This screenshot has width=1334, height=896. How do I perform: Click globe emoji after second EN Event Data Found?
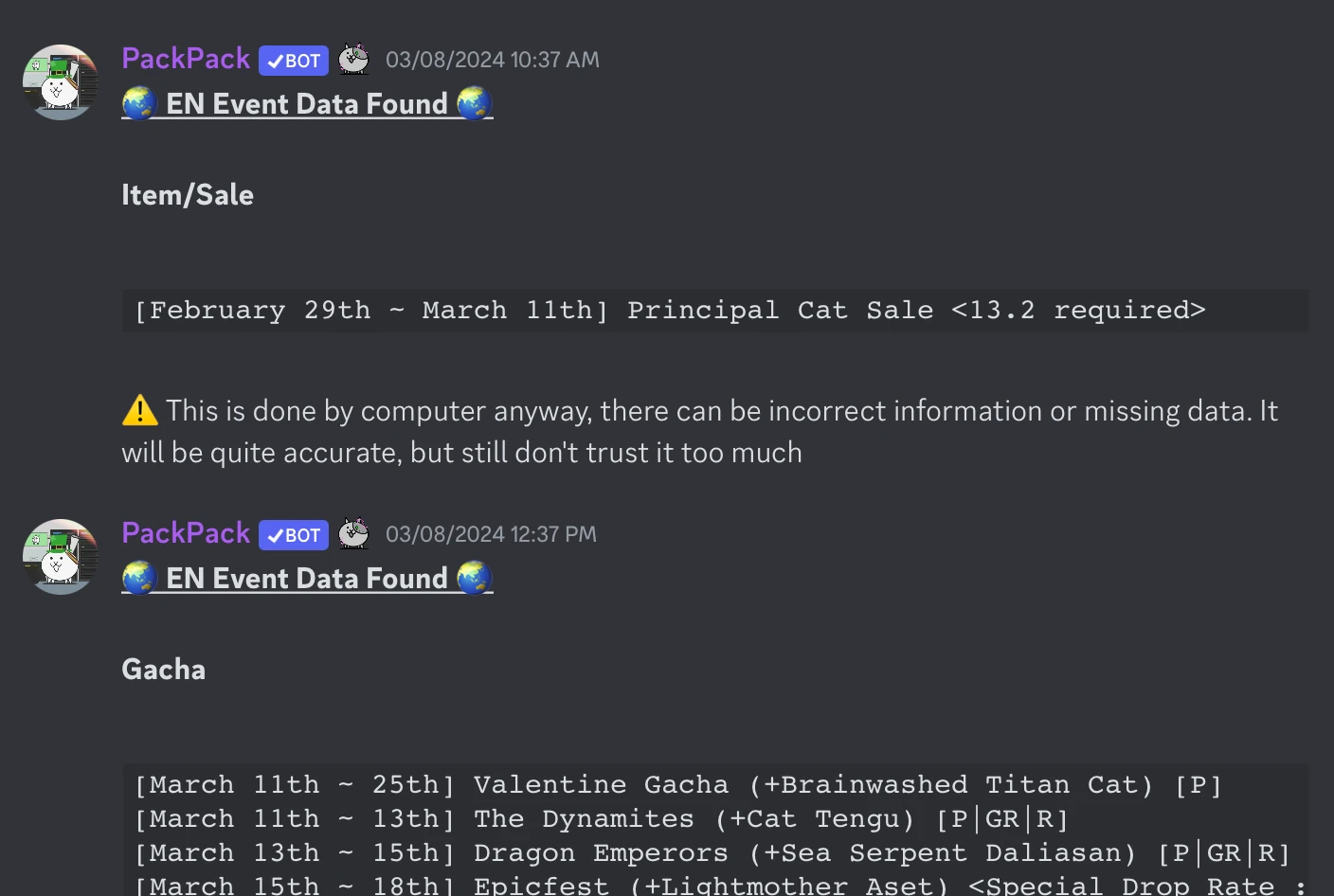point(475,578)
